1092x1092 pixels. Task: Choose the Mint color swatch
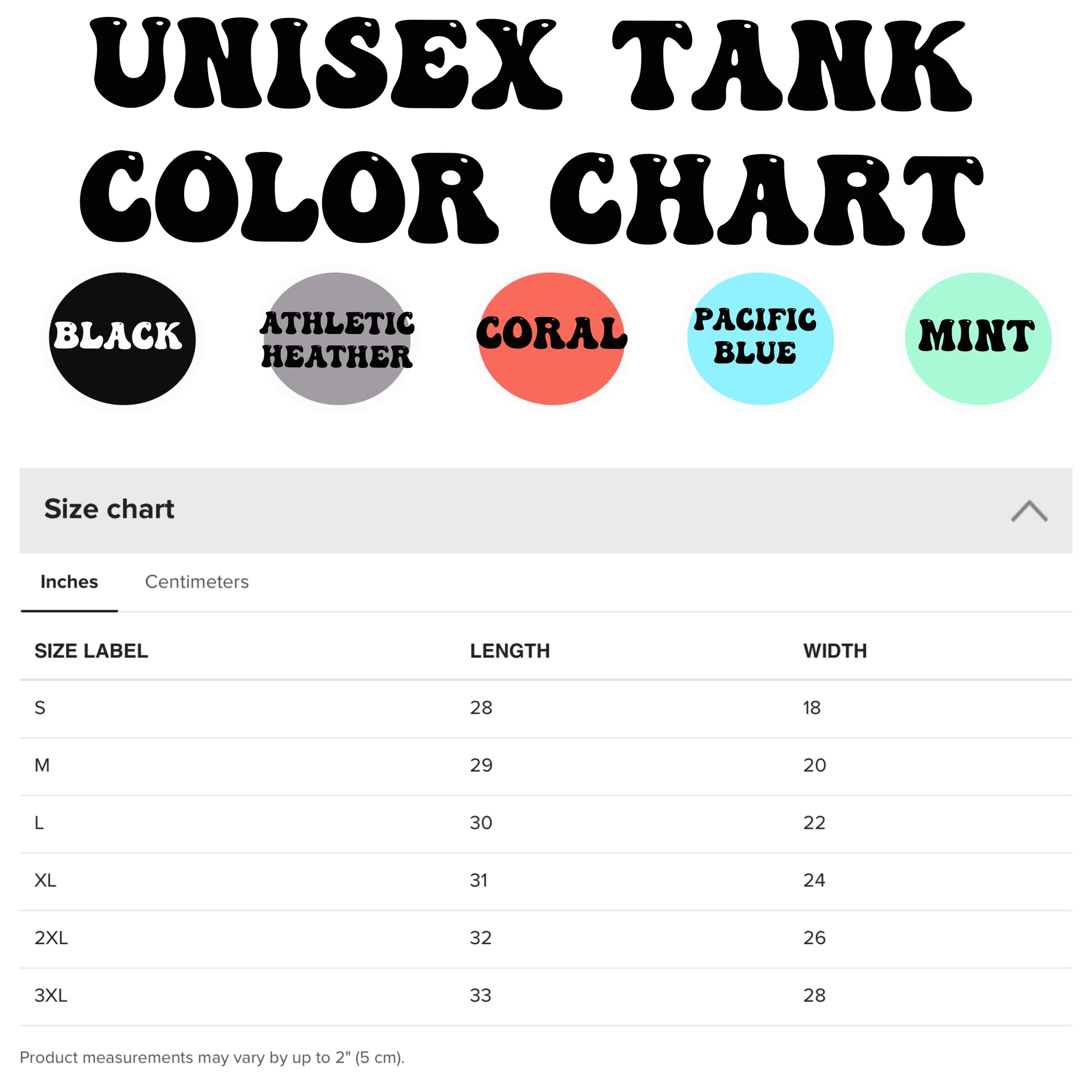pos(978,338)
